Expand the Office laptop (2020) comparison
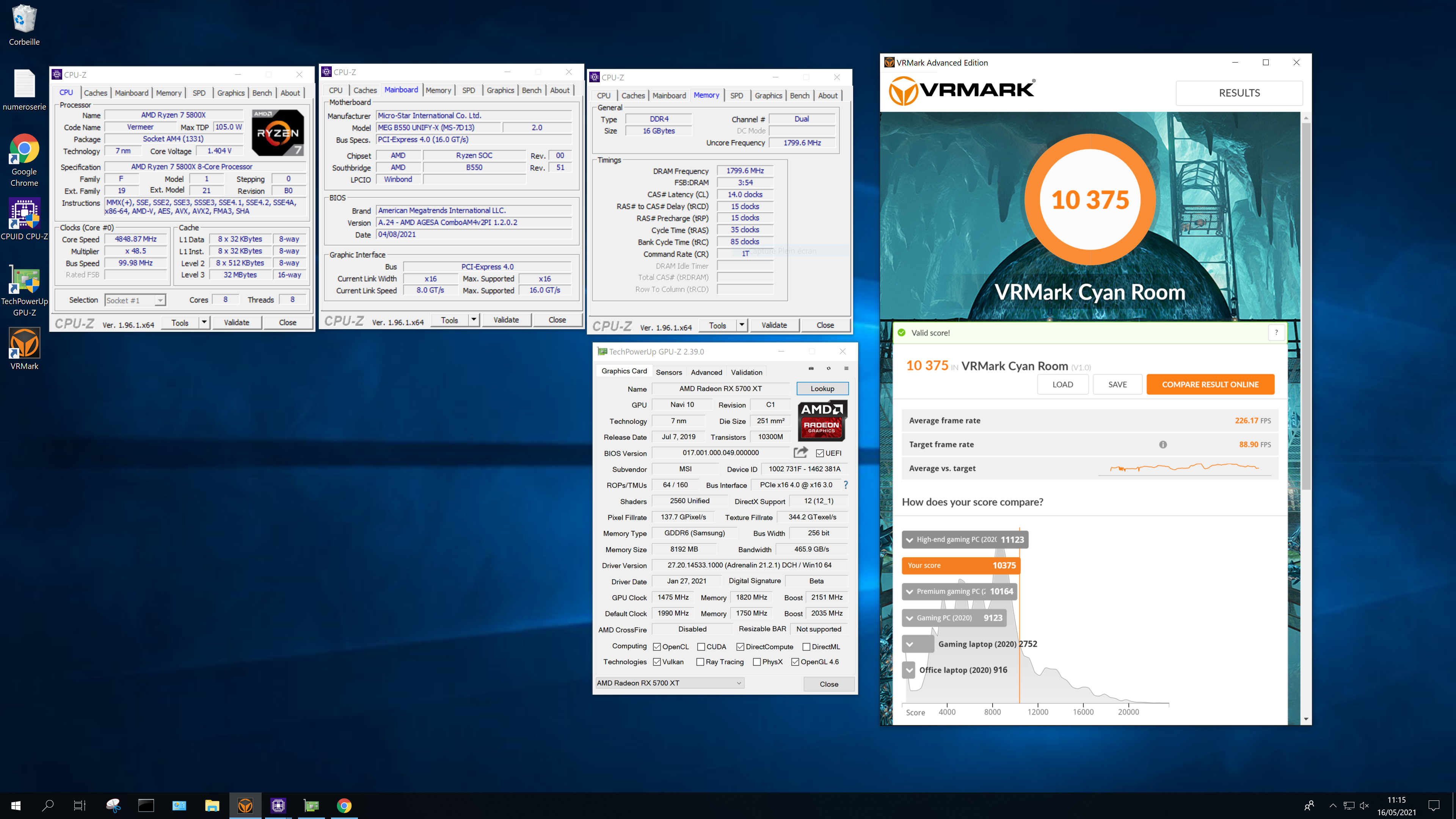 (909, 670)
